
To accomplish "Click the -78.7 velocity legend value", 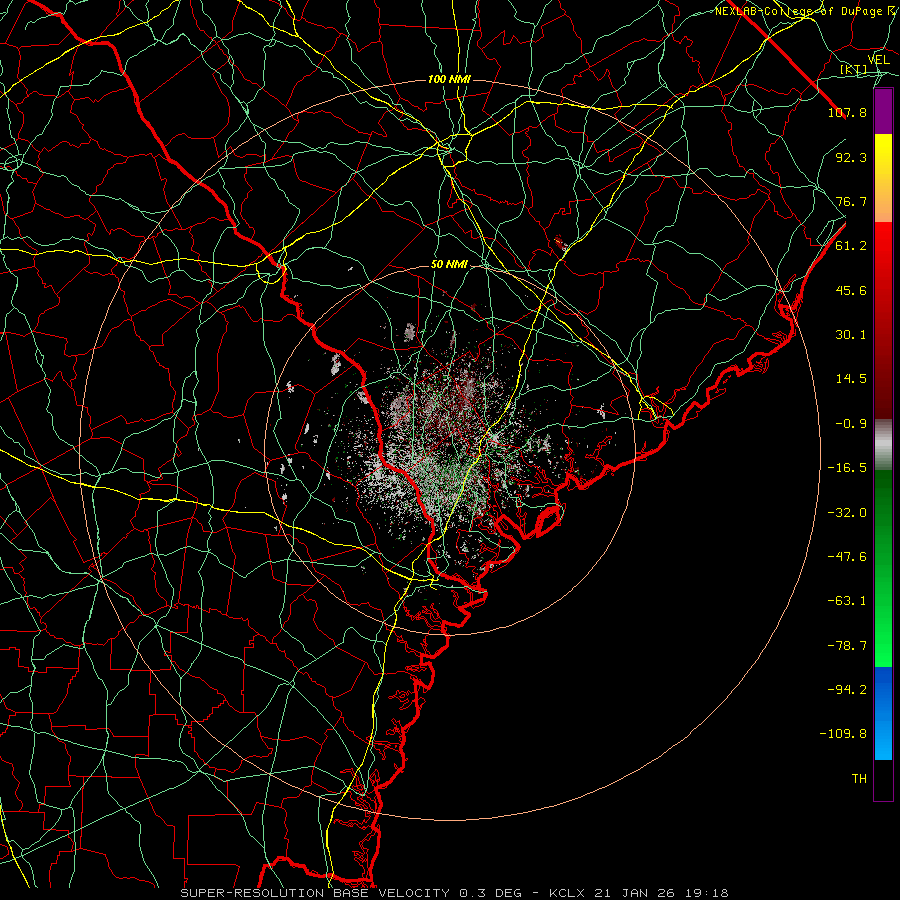I will point(847,646).
